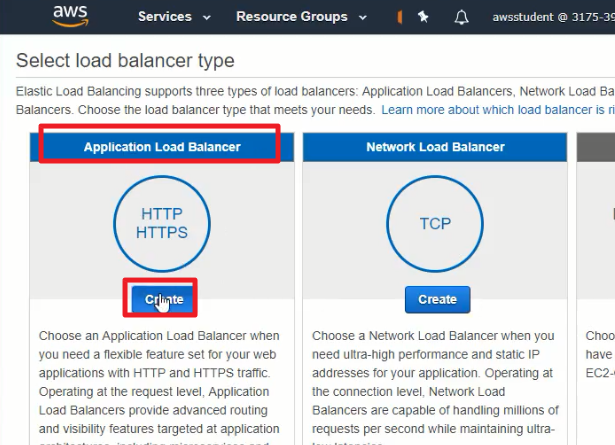615x445 pixels.
Task: Click the Network Load Balancer description text
Action: click(x=435, y=387)
